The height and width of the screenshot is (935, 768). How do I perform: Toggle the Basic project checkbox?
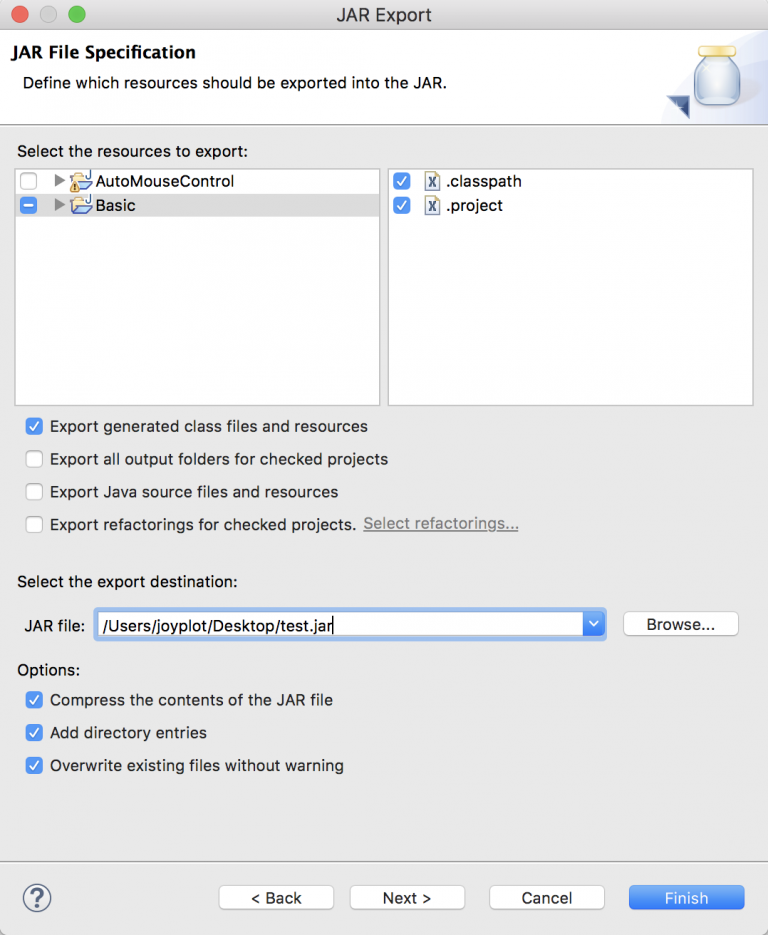(x=29, y=205)
